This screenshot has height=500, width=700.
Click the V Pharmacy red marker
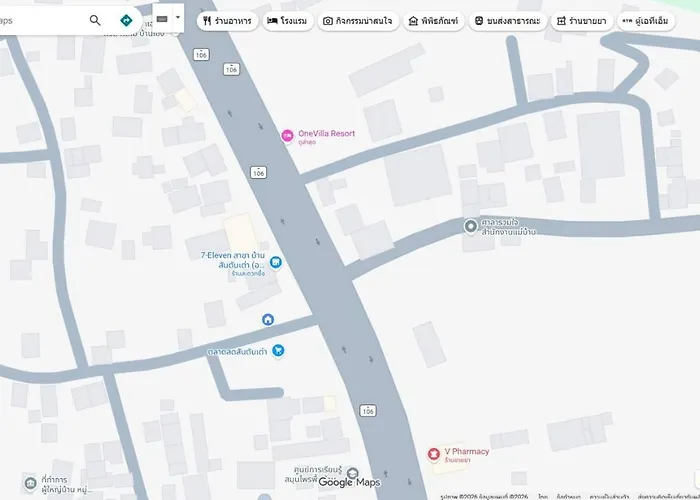pyautogui.click(x=433, y=454)
